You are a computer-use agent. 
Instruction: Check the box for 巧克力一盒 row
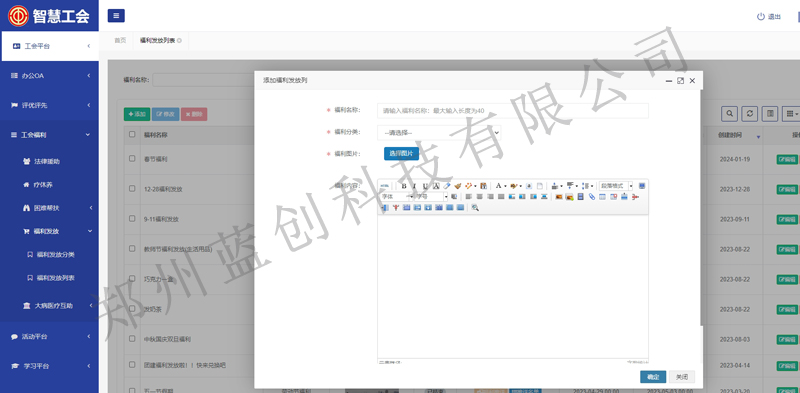tap(132, 279)
